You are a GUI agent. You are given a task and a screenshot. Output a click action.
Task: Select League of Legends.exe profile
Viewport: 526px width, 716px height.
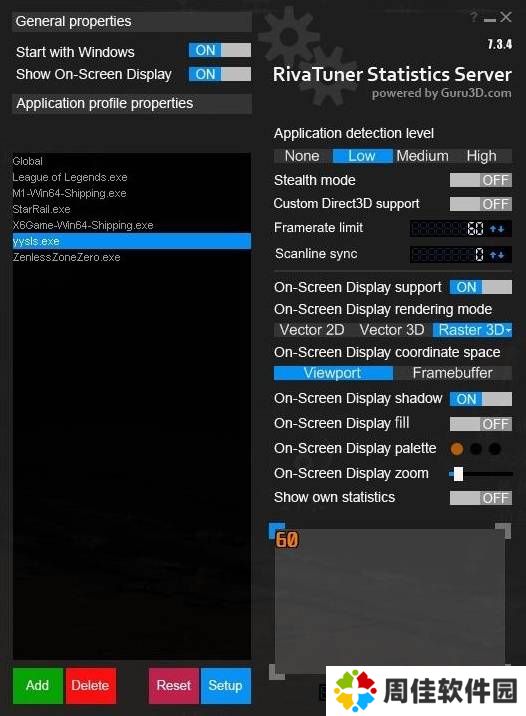tap(70, 177)
